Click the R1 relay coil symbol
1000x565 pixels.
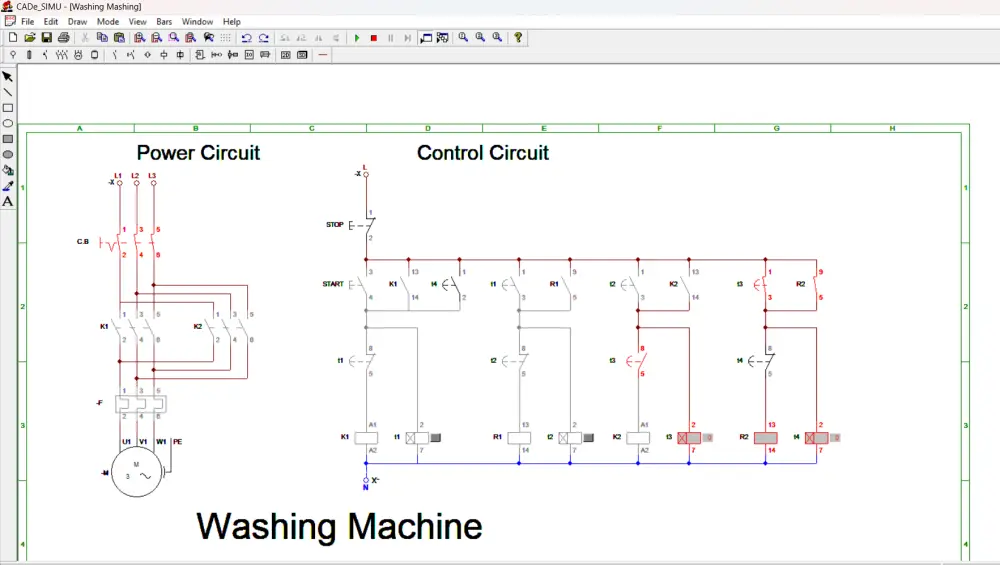(519, 437)
